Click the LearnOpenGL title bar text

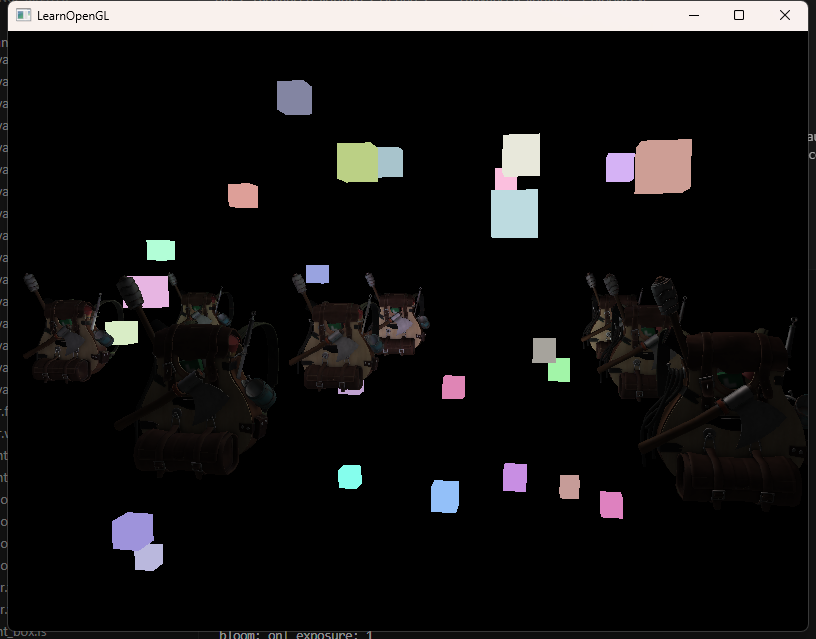[73, 16]
